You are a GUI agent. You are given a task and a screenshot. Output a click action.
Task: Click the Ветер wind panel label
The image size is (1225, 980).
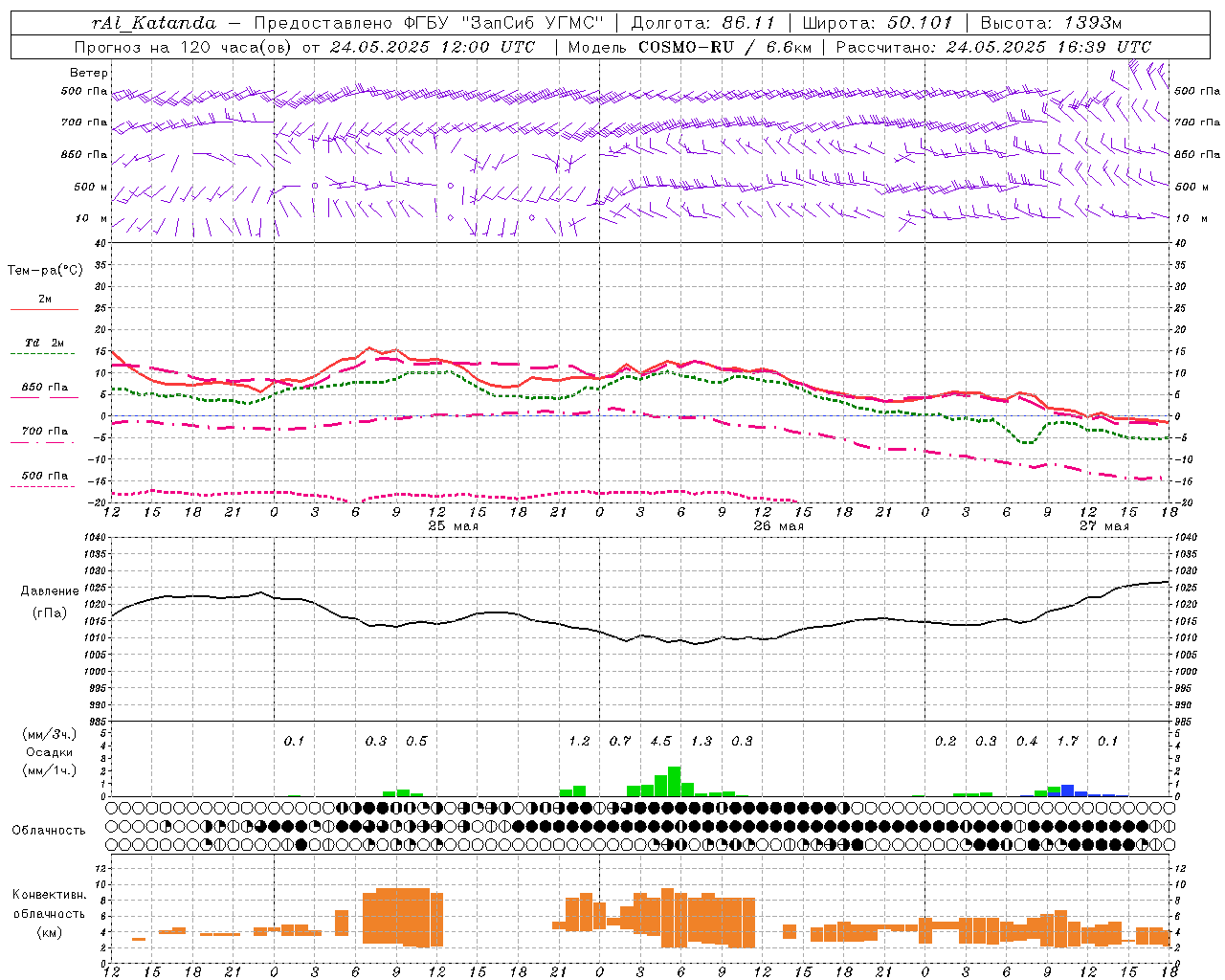[x=89, y=73]
